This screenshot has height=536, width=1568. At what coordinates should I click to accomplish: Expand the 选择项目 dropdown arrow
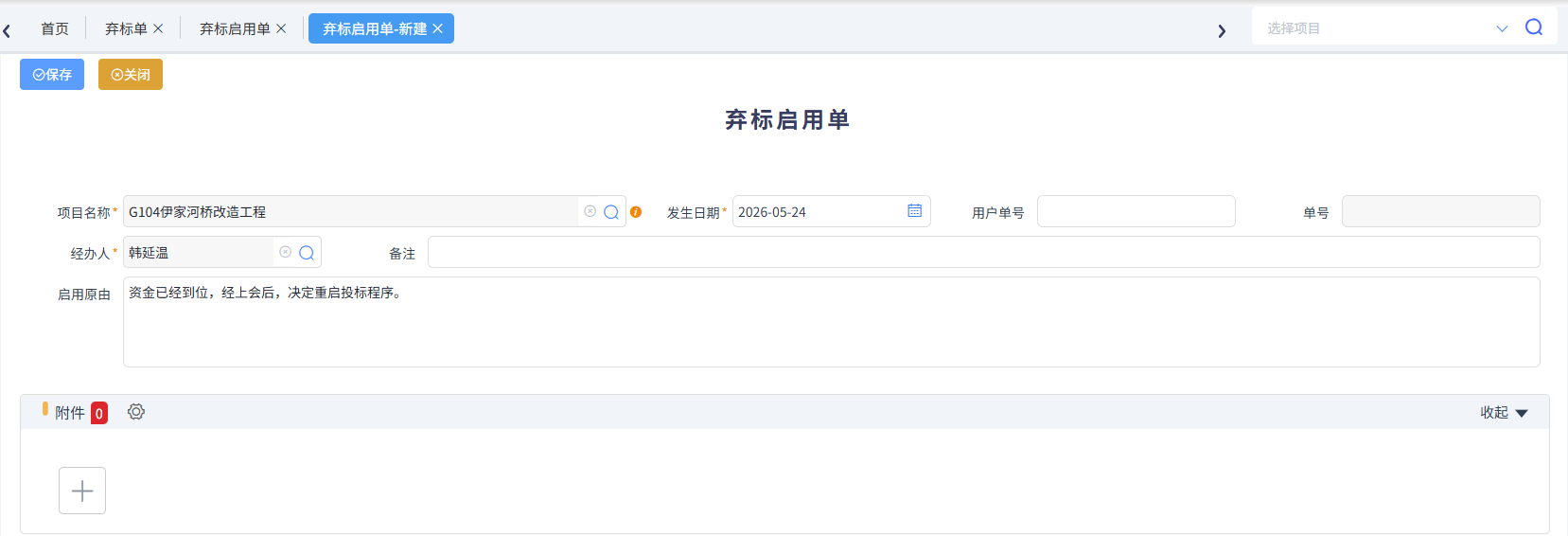[x=1502, y=28]
